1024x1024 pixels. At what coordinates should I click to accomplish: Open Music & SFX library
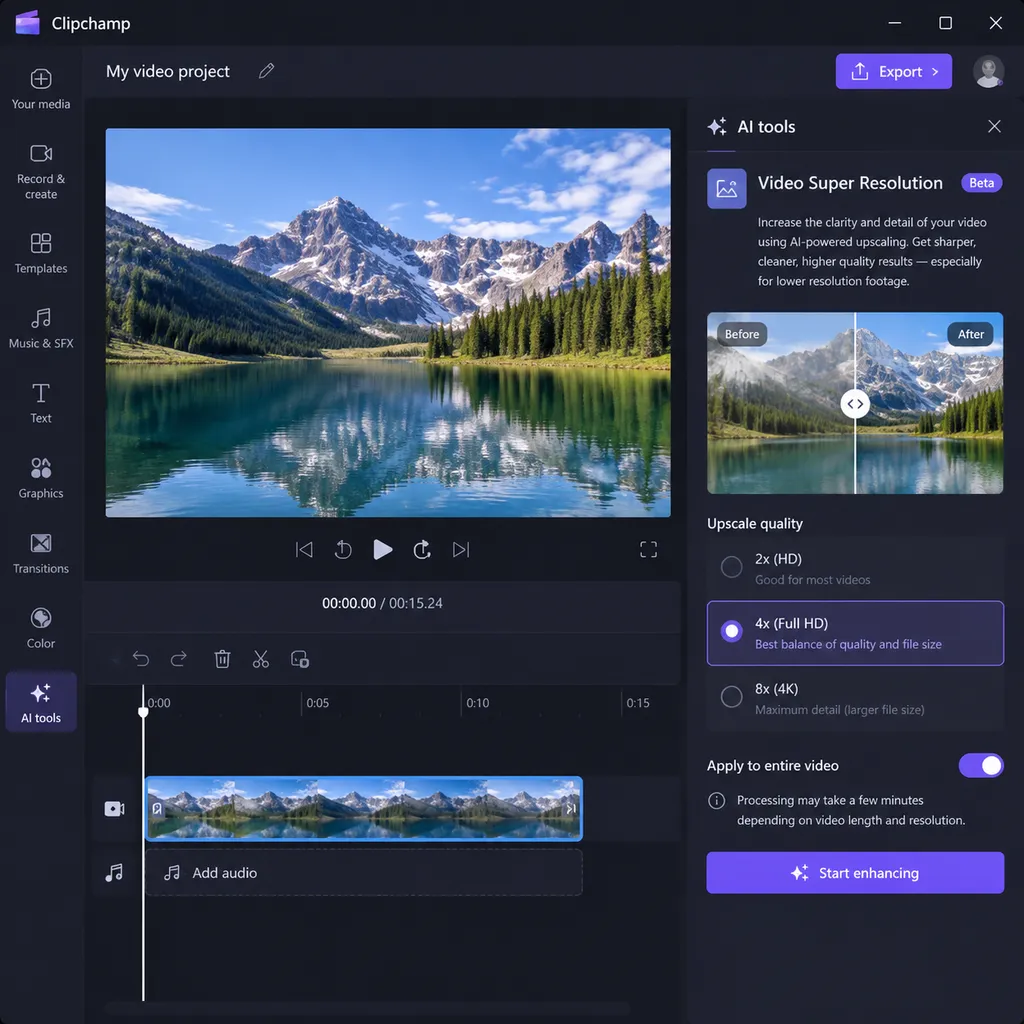[x=40, y=328]
